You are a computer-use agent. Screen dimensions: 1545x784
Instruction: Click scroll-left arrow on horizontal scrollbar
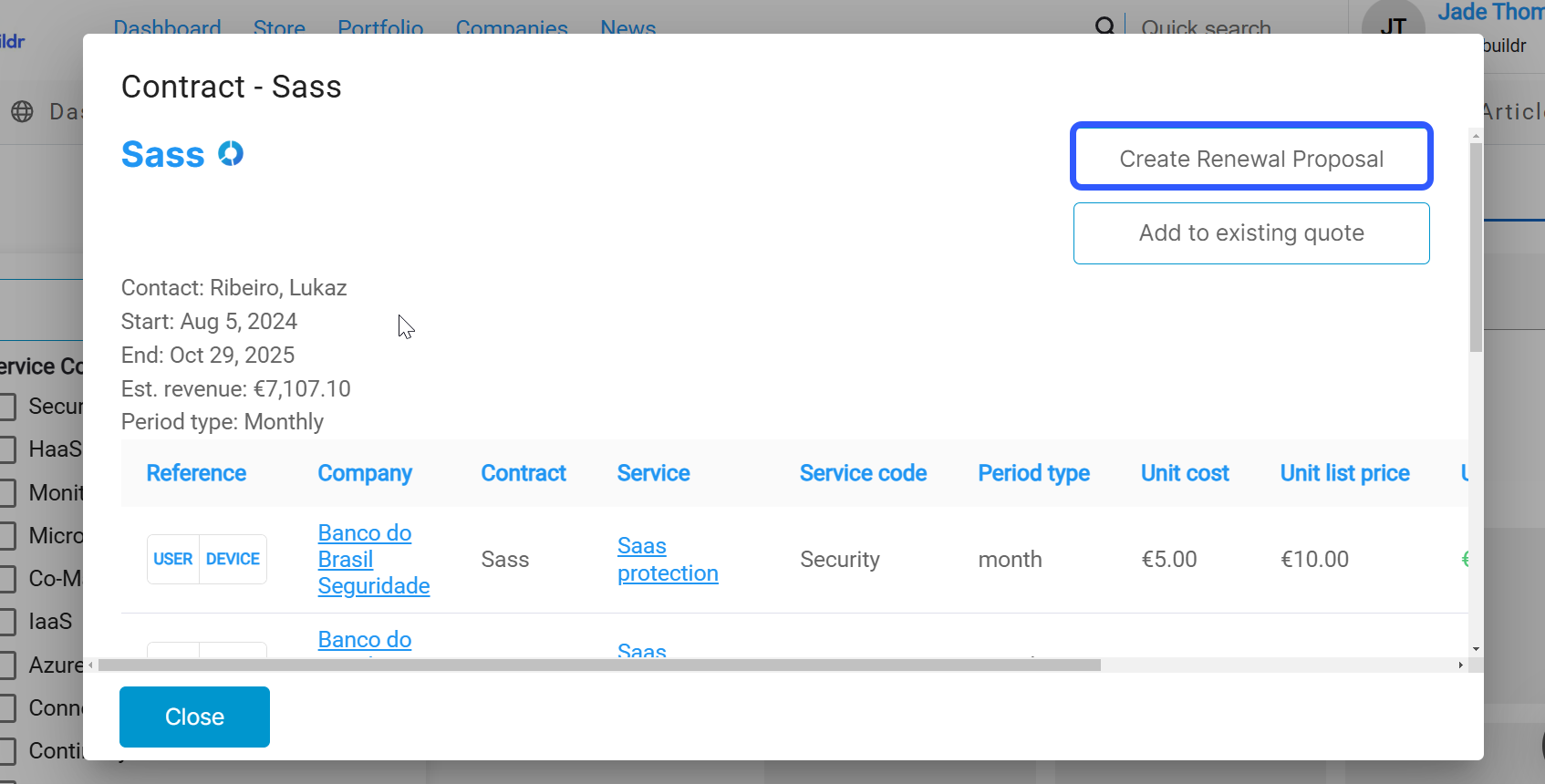(90, 665)
